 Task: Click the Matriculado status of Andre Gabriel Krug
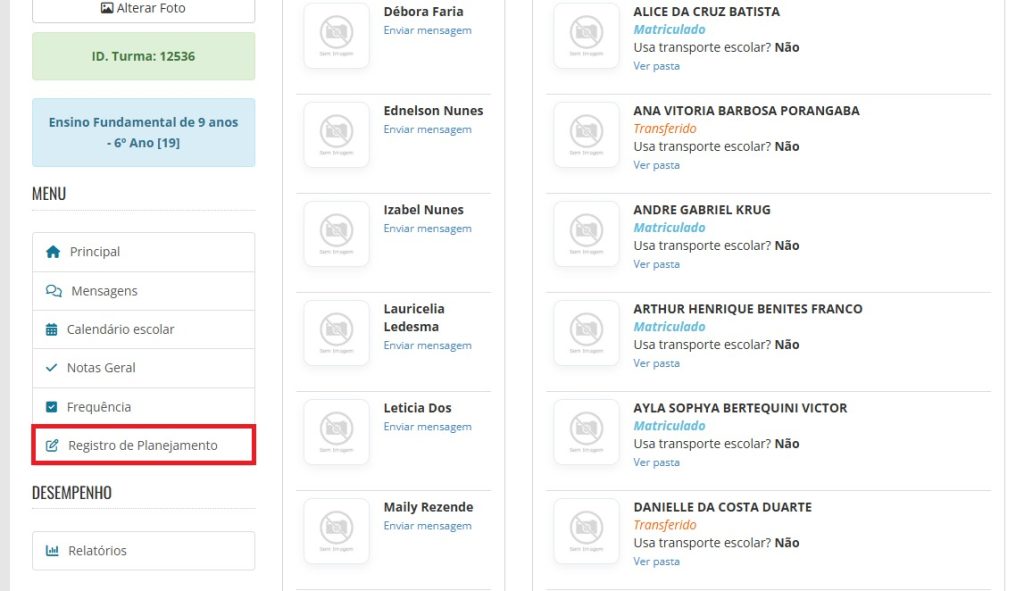[669, 228]
